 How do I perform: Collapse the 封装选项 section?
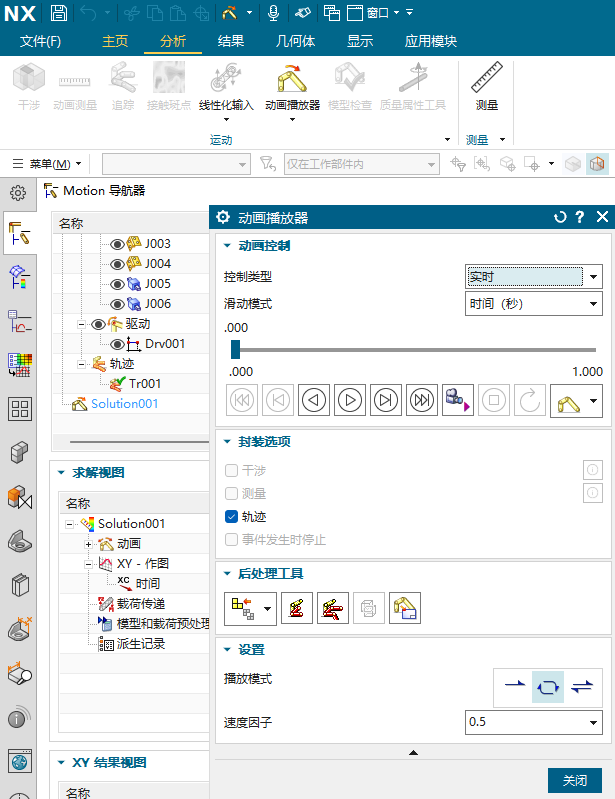tap(227, 441)
